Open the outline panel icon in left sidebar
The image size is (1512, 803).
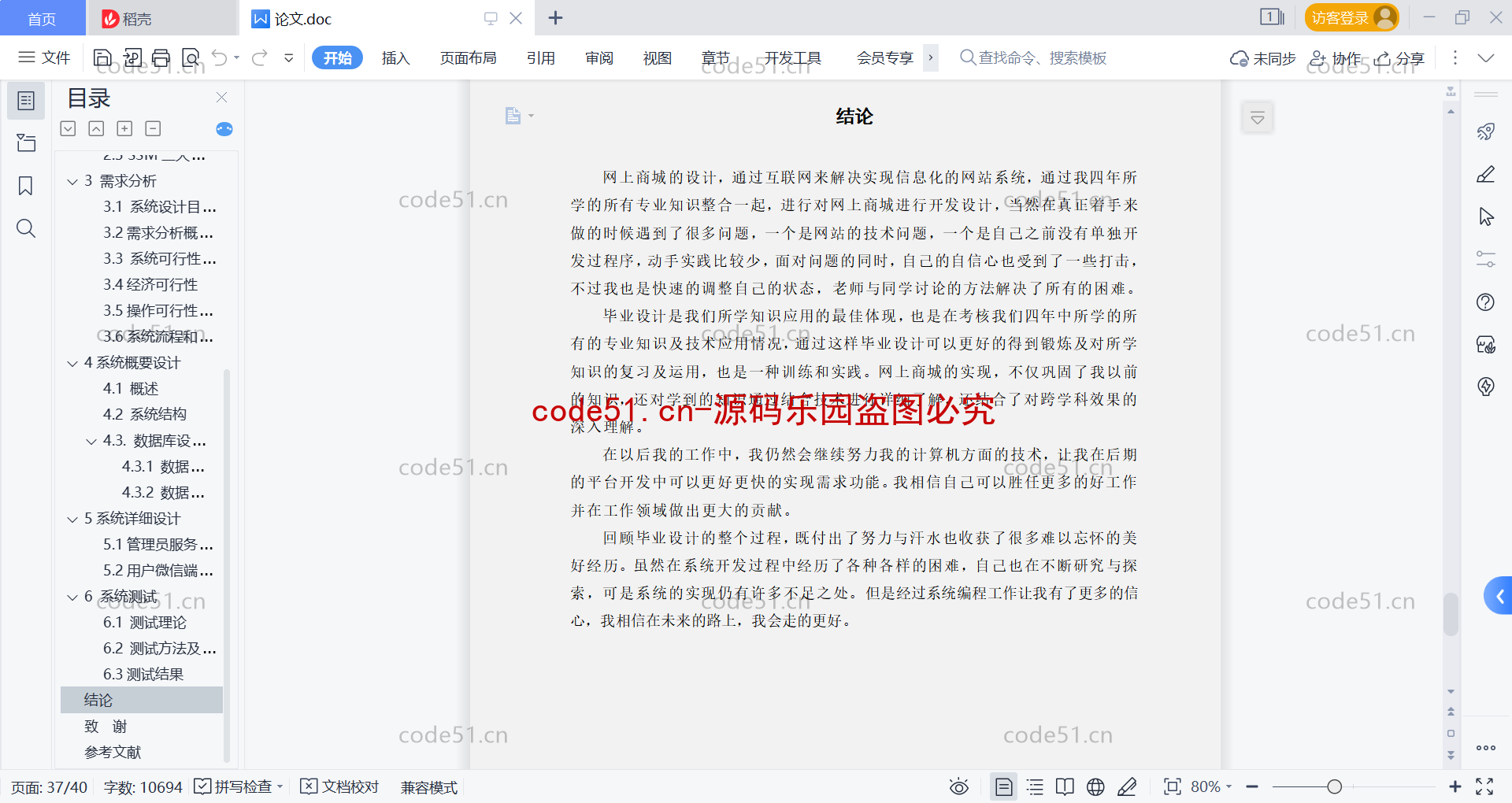coord(26,101)
